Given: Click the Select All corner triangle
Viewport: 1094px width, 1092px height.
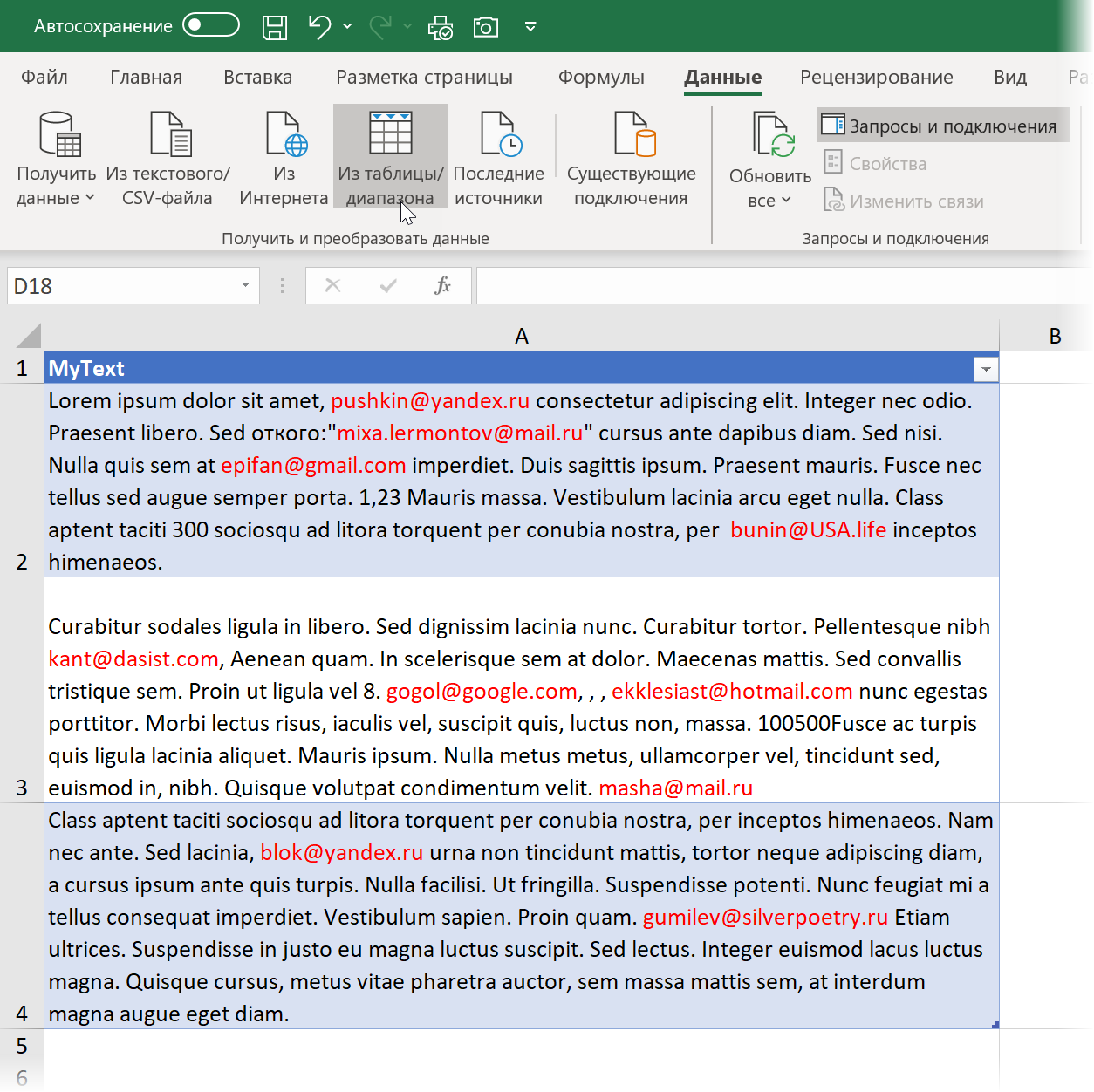Looking at the screenshot, I should click(27, 336).
